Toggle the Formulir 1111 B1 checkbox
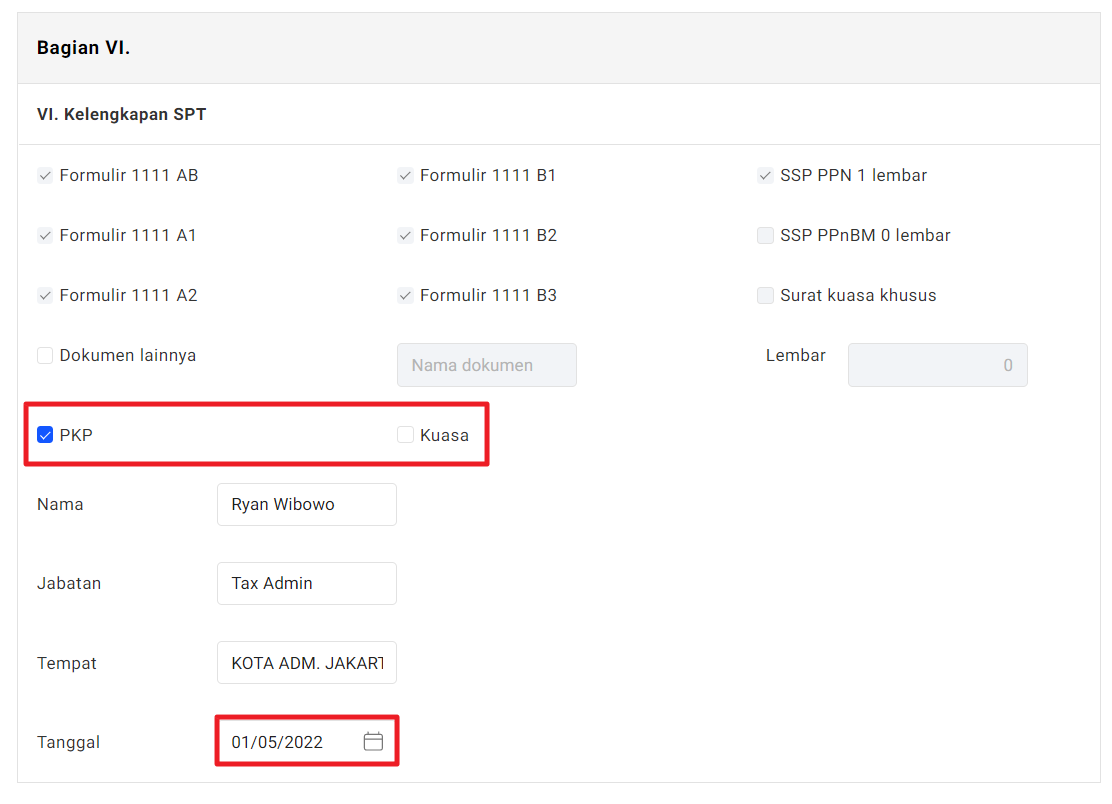1112x804 pixels. [405, 176]
